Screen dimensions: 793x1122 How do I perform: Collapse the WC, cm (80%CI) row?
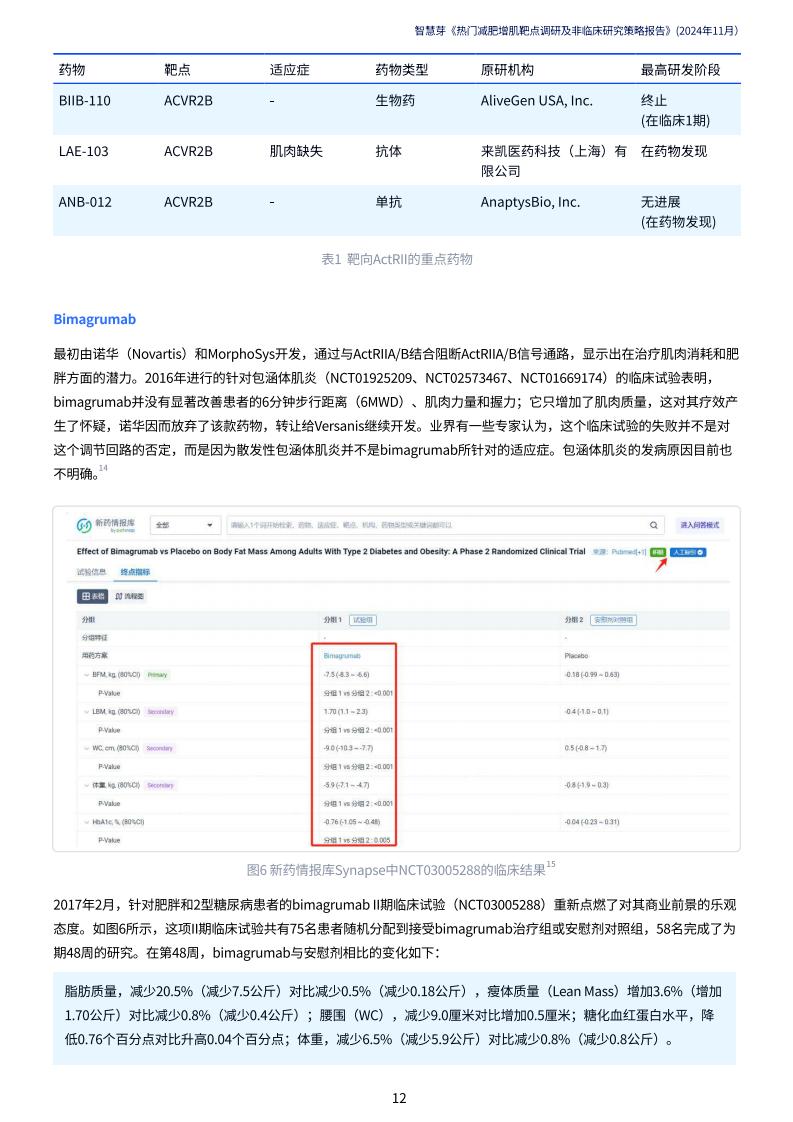tap(87, 748)
